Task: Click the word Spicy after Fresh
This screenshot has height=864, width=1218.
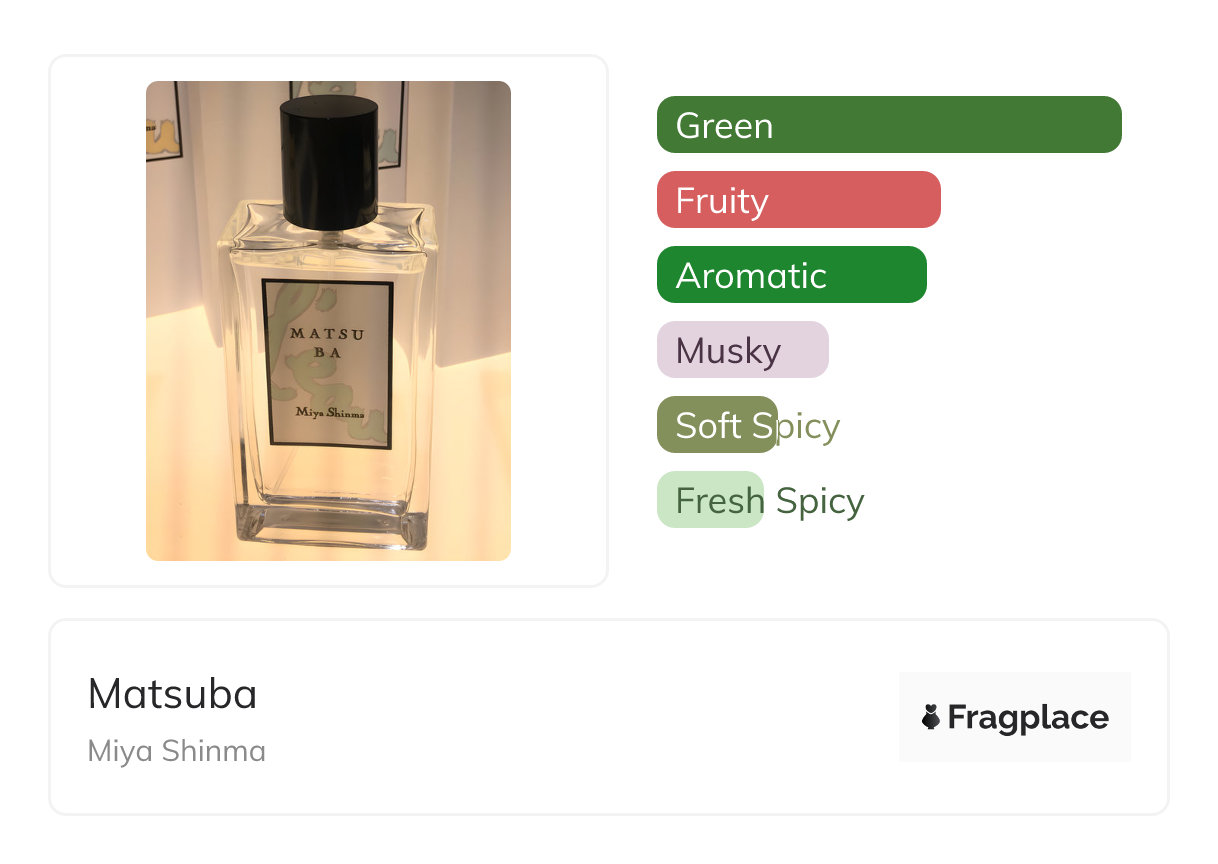Action: pyautogui.click(x=819, y=501)
